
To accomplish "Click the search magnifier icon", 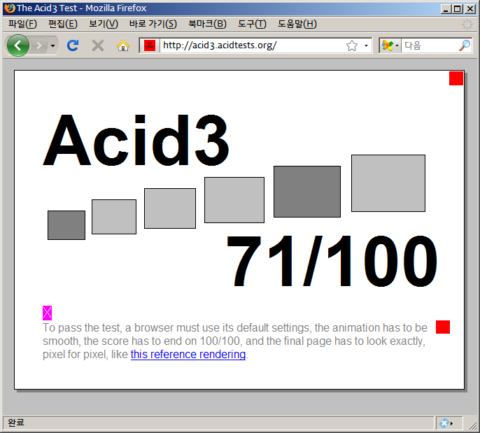I will [464, 45].
